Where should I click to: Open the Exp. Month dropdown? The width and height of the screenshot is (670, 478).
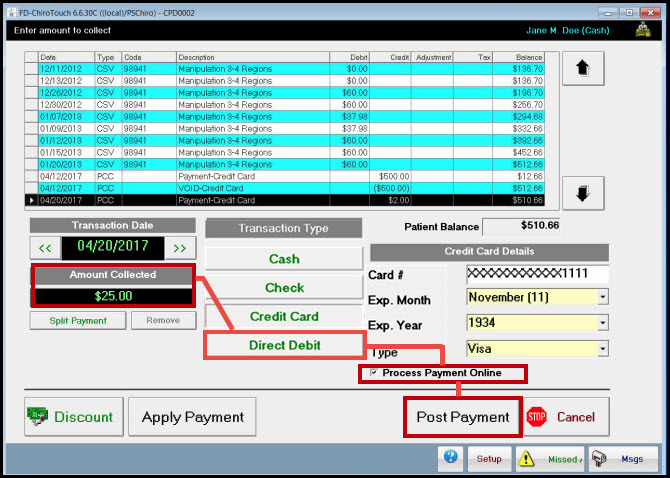(603, 297)
